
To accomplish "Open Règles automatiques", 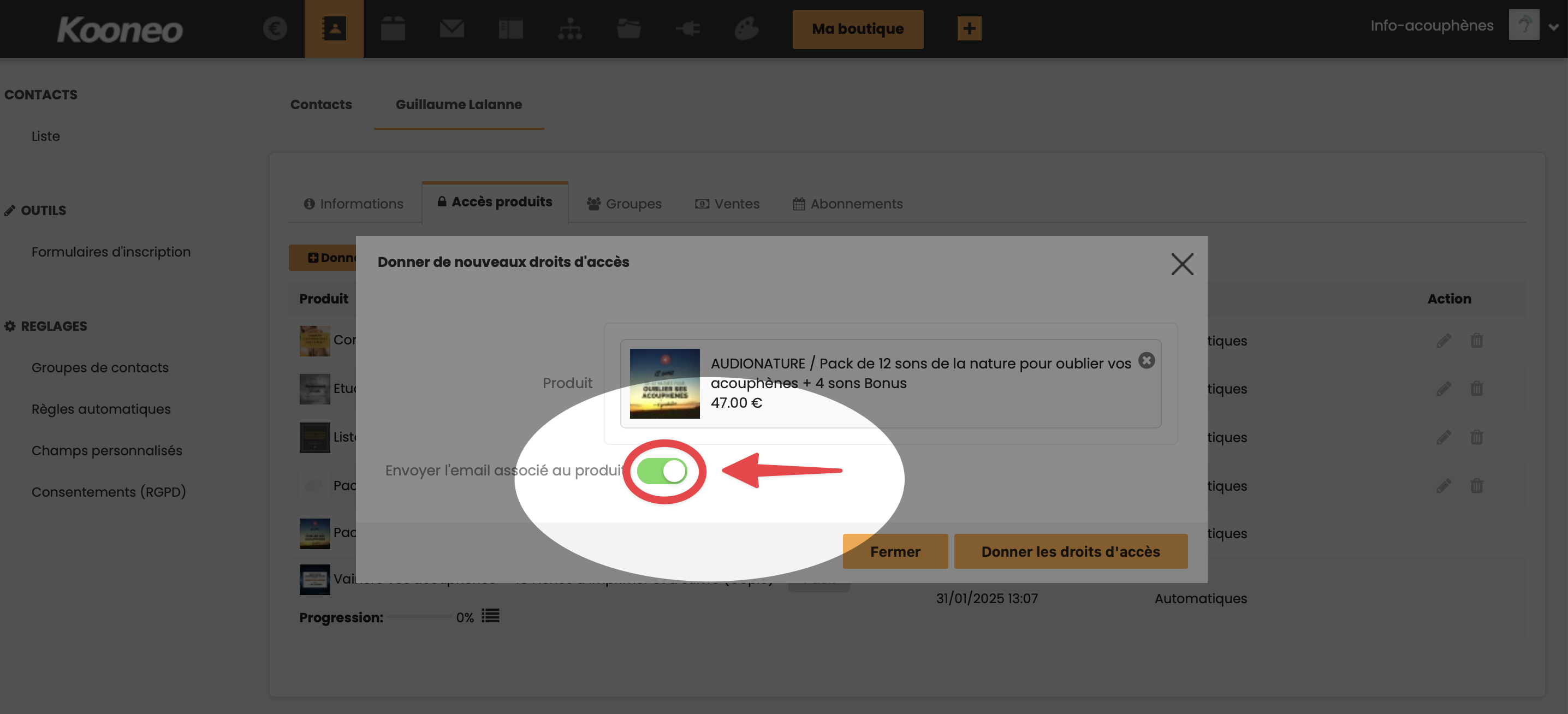I will 101,408.
